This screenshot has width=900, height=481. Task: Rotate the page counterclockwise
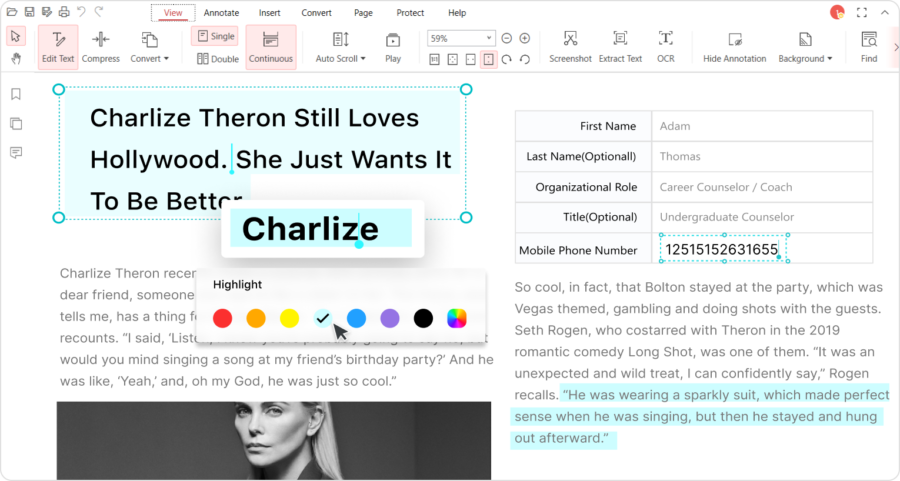click(x=525, y=59)
